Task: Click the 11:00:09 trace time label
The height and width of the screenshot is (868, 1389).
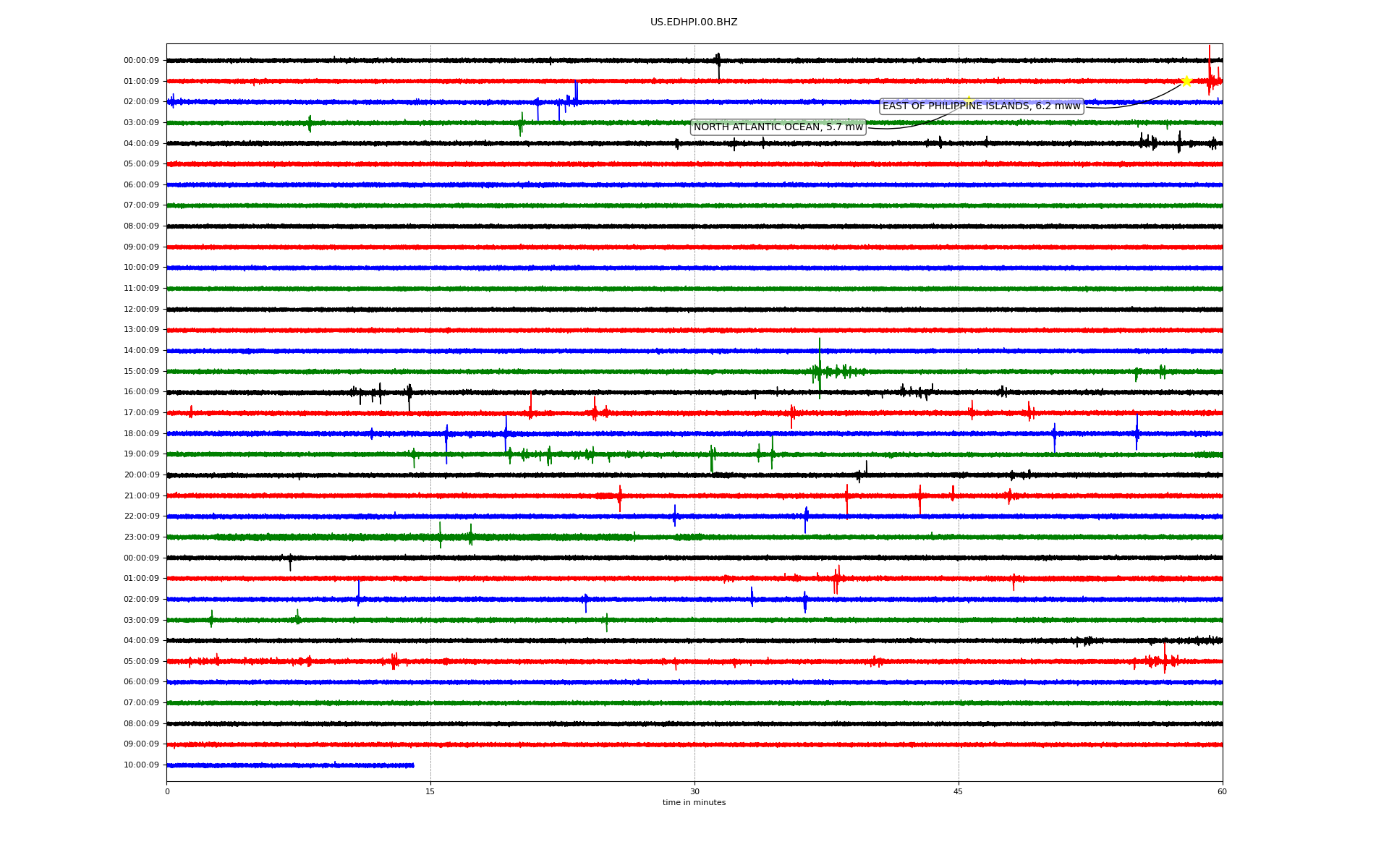Action: tap(141, 289)
